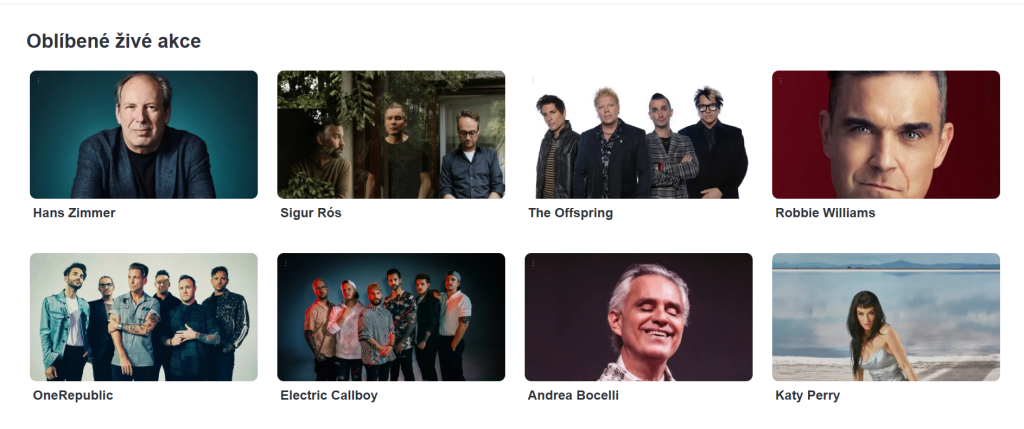Open three-dot menu on The Offspring image
The height and width of the screenshot is (429, 1024).
pyautogui.click(x=534, y=80)
